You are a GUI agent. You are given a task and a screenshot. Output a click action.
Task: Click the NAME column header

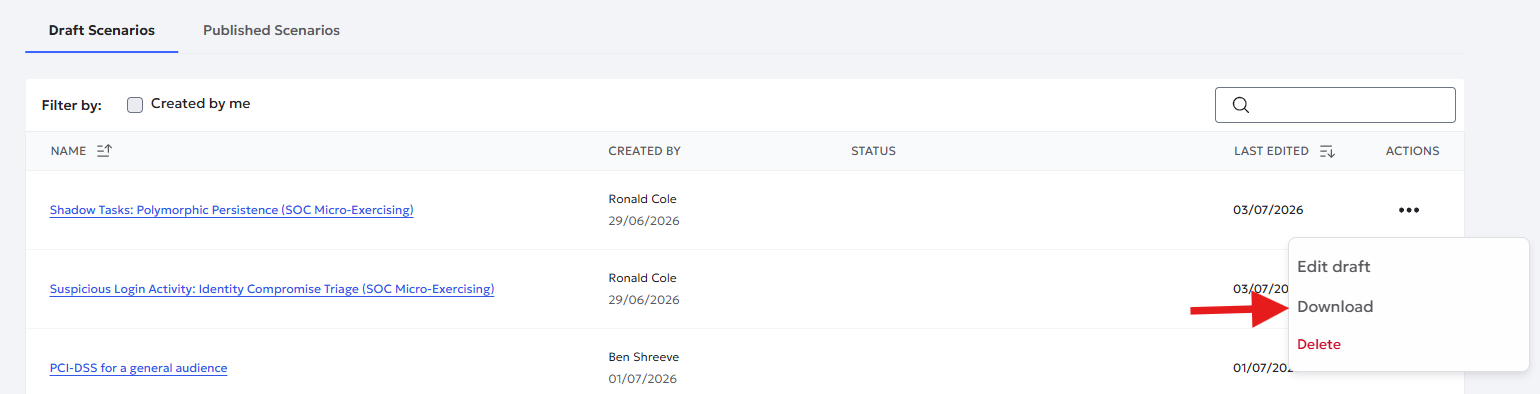click(69, 151)
